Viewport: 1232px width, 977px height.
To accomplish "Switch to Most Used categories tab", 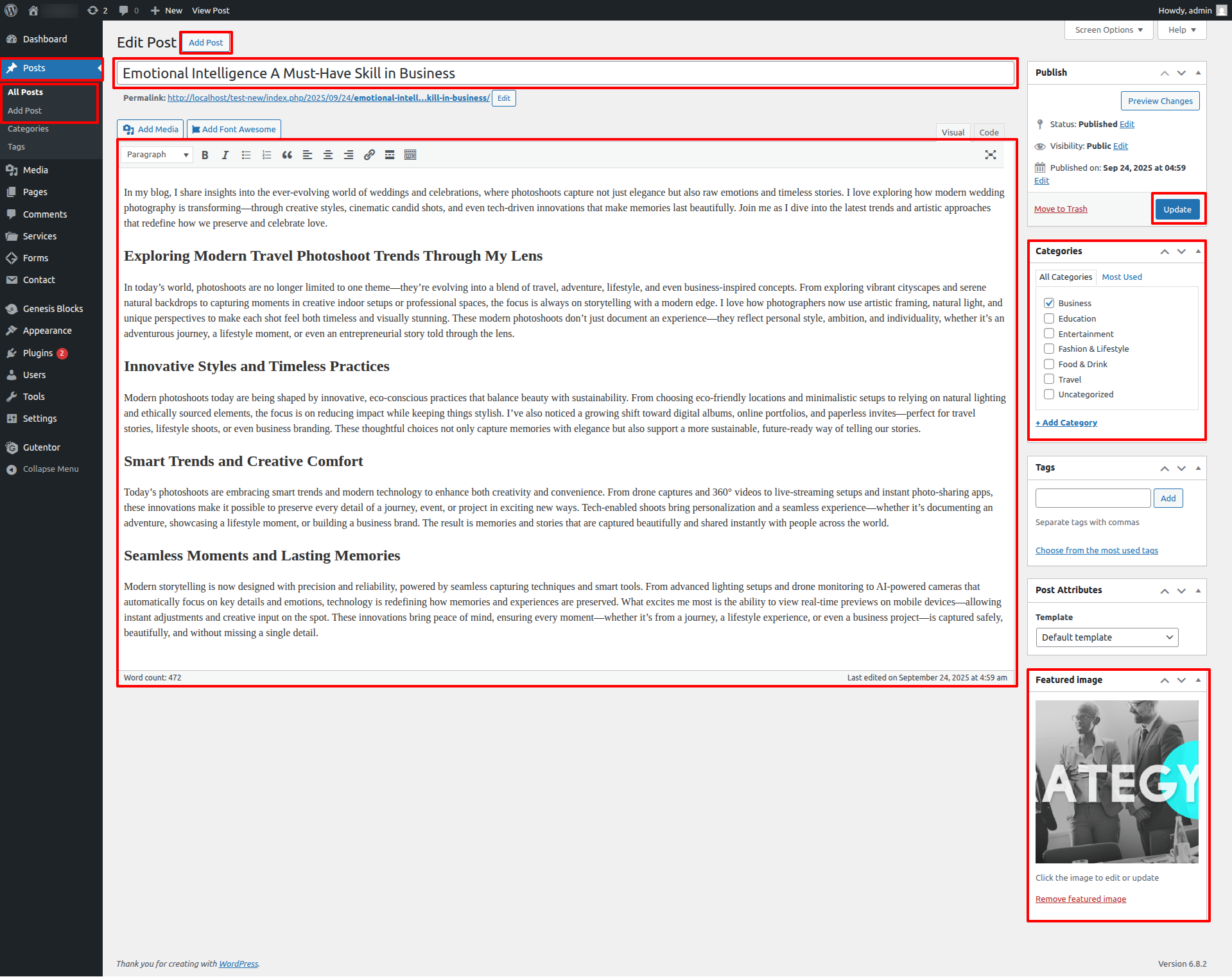I will [x=1122, y=277].
